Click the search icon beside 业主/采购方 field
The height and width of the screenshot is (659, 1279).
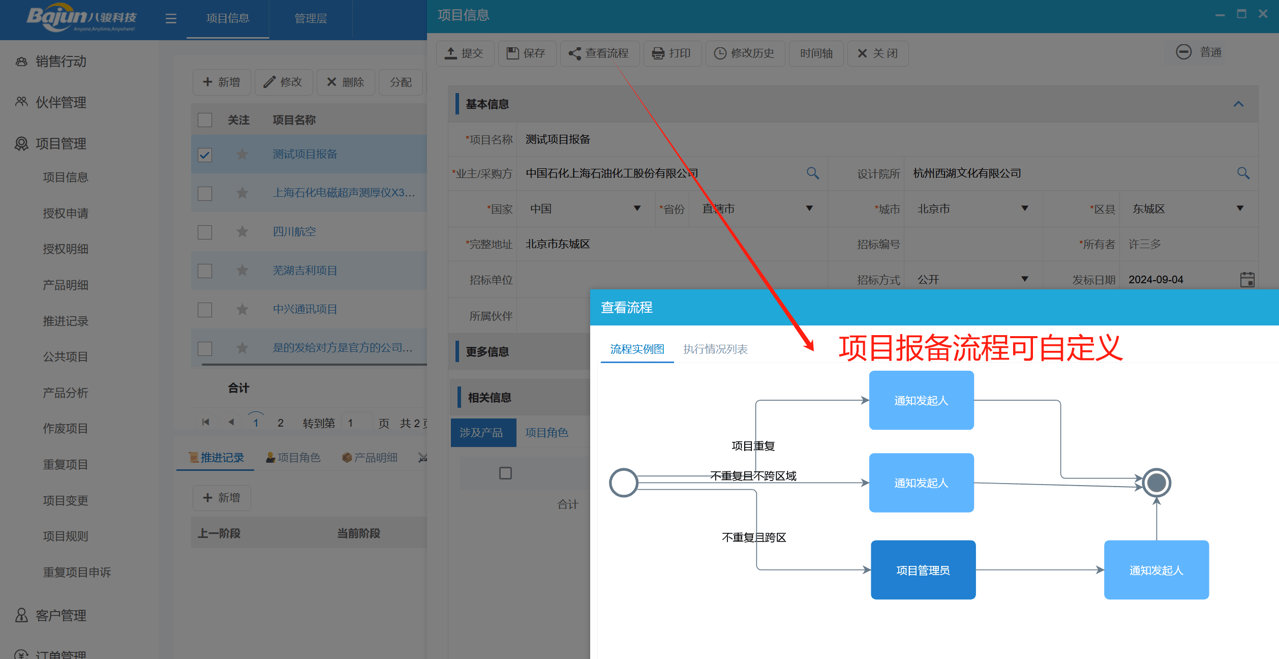pyautogui.click(x=812, y=173)
